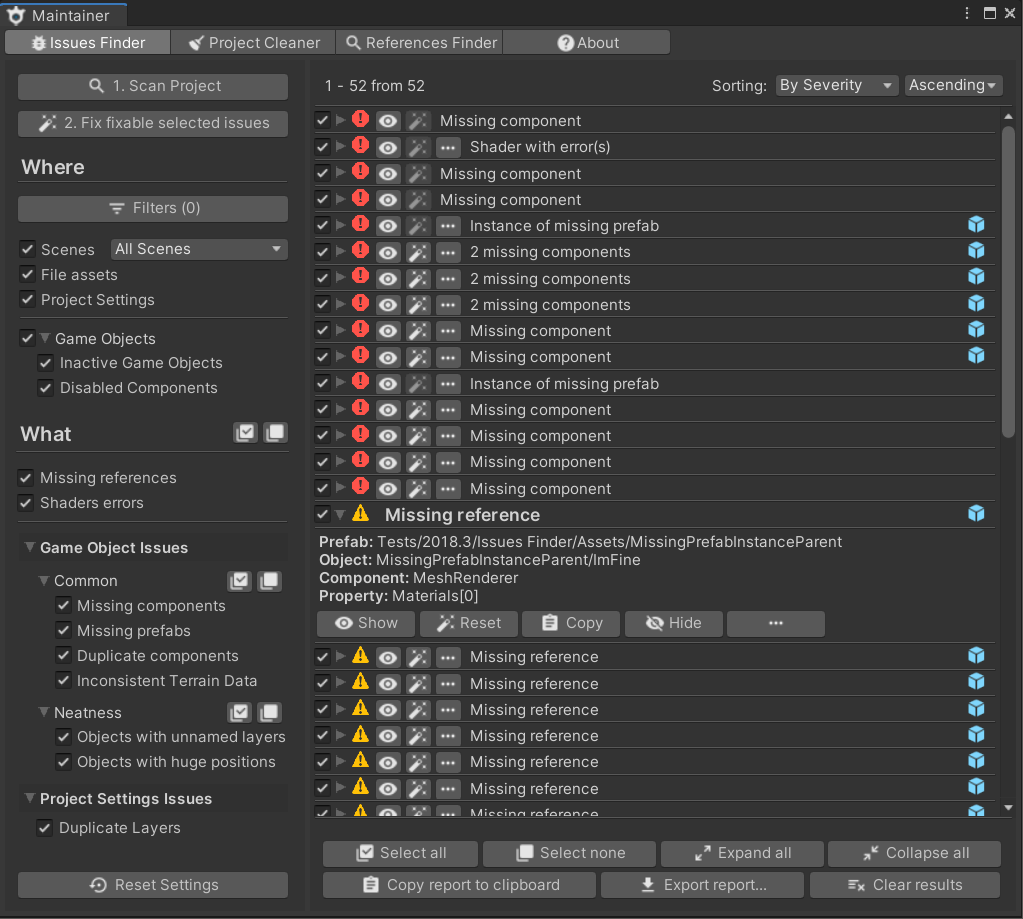Toggle Project Settings checkbox
This screenshot has height=919, width=1023.
click(27, 299)
